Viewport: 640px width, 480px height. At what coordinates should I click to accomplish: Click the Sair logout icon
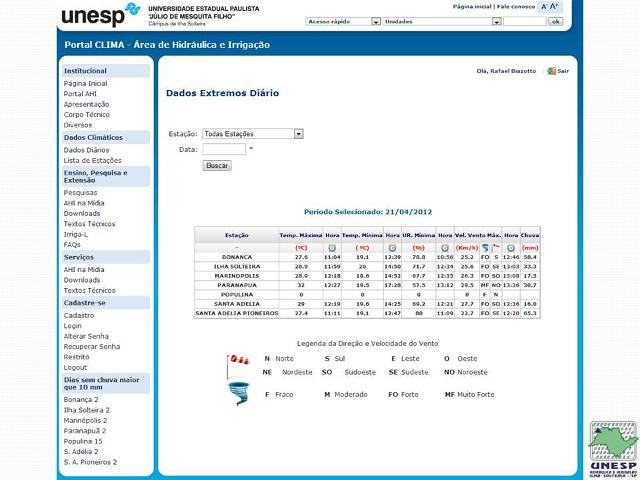tap(551, 71)
